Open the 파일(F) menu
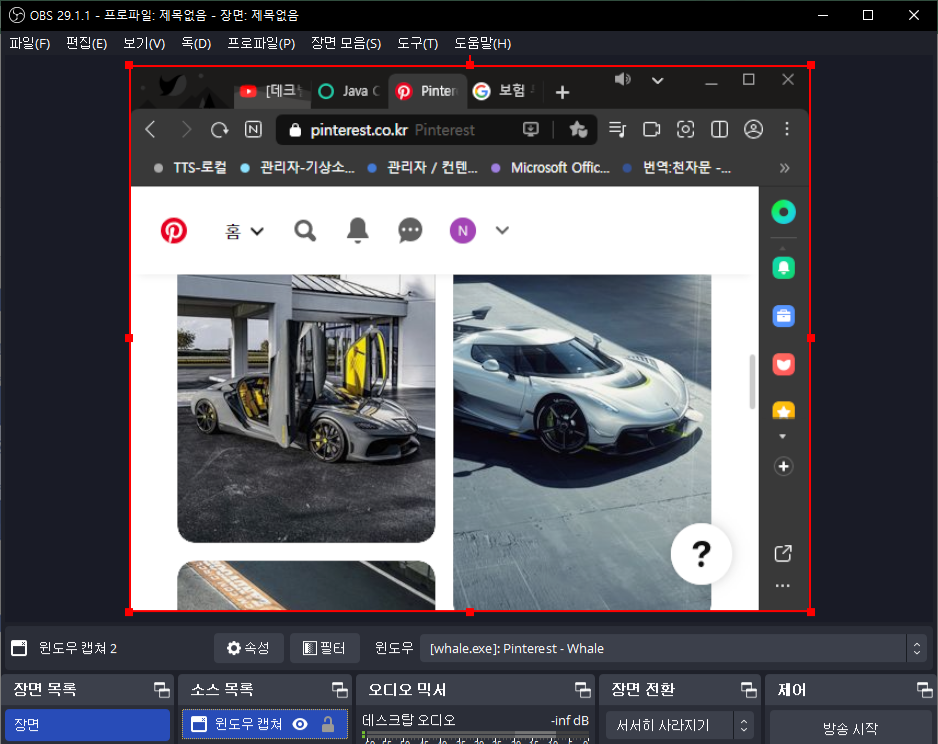Screen dimensions: 938x744 coord(29,43)
